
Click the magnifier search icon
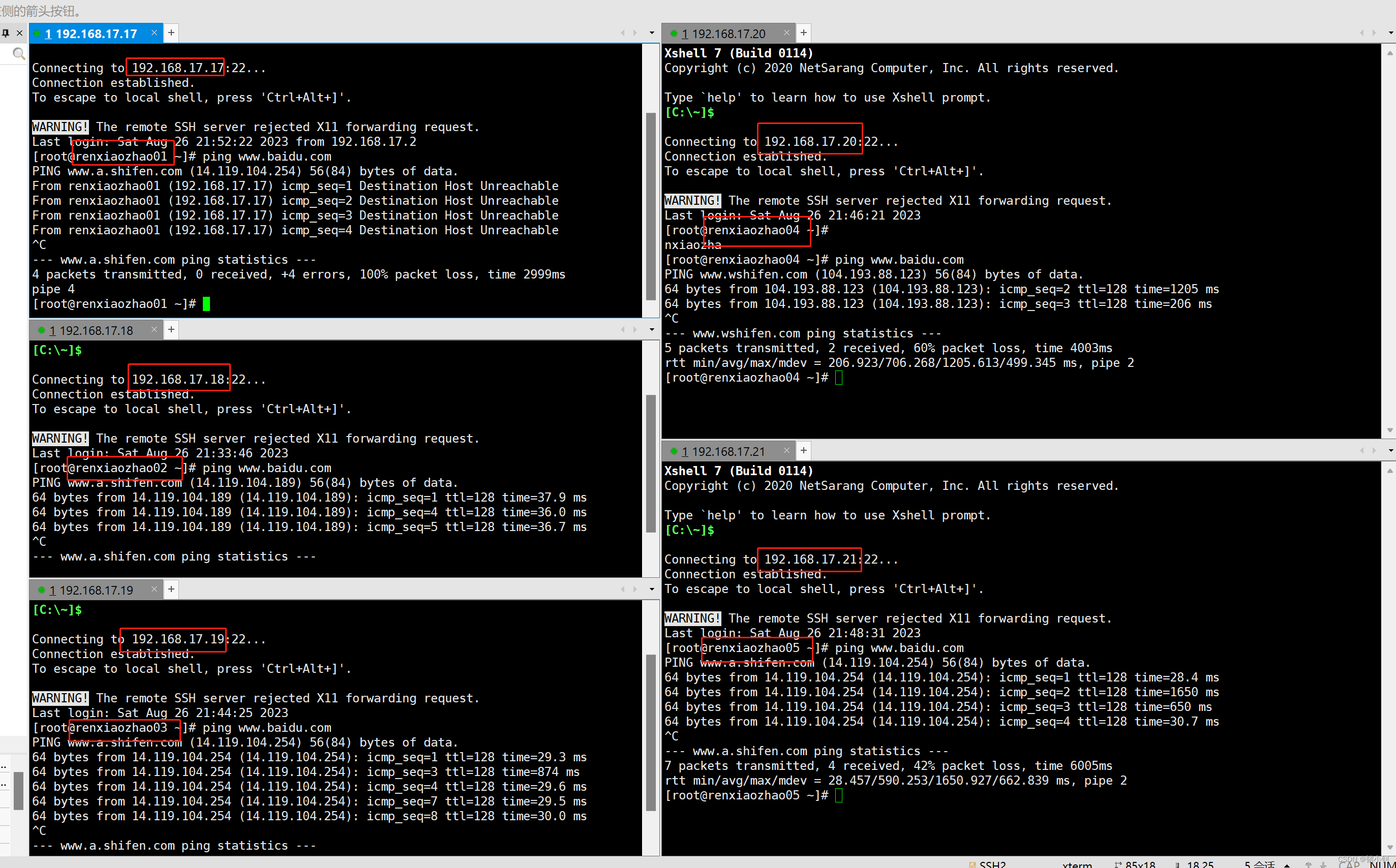[19, 54]
